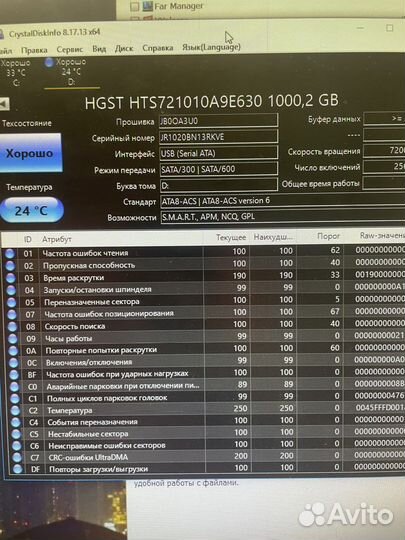
Task: Click the Атрибут column header
Action: pyautogui.click(x=56, y=239)
